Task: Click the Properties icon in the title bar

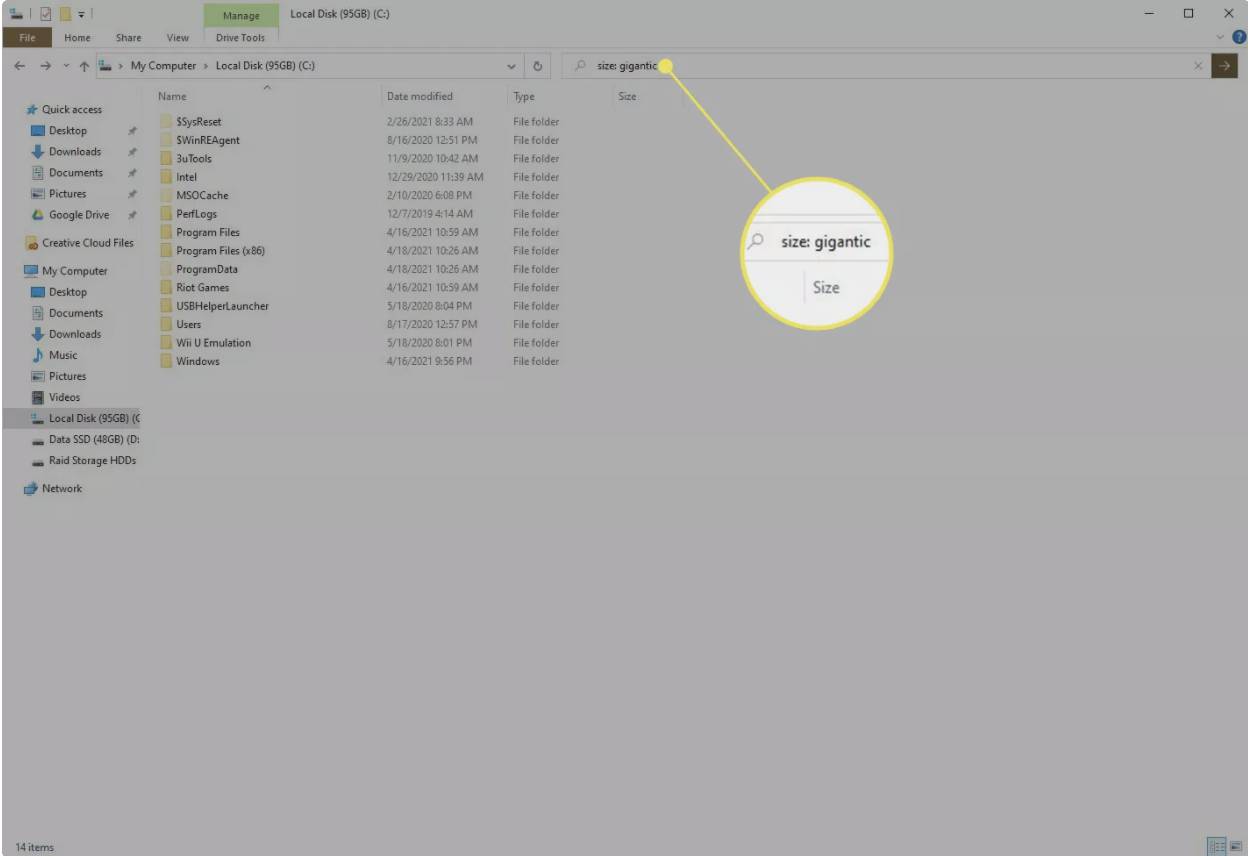Action: pos(43,13)
